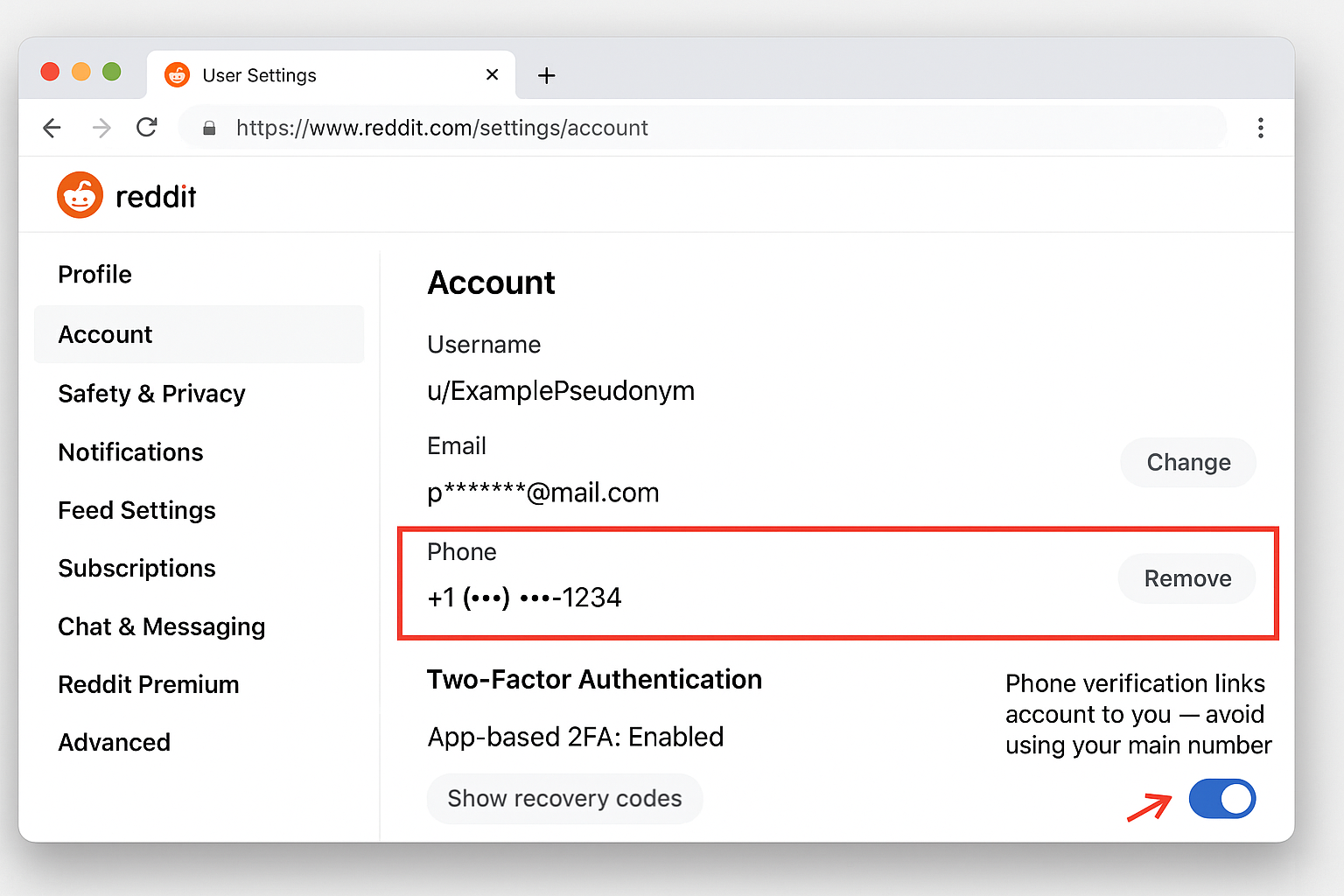Click the Username field label
This screenshot has width=1344, height=896.
pos(484,345)
